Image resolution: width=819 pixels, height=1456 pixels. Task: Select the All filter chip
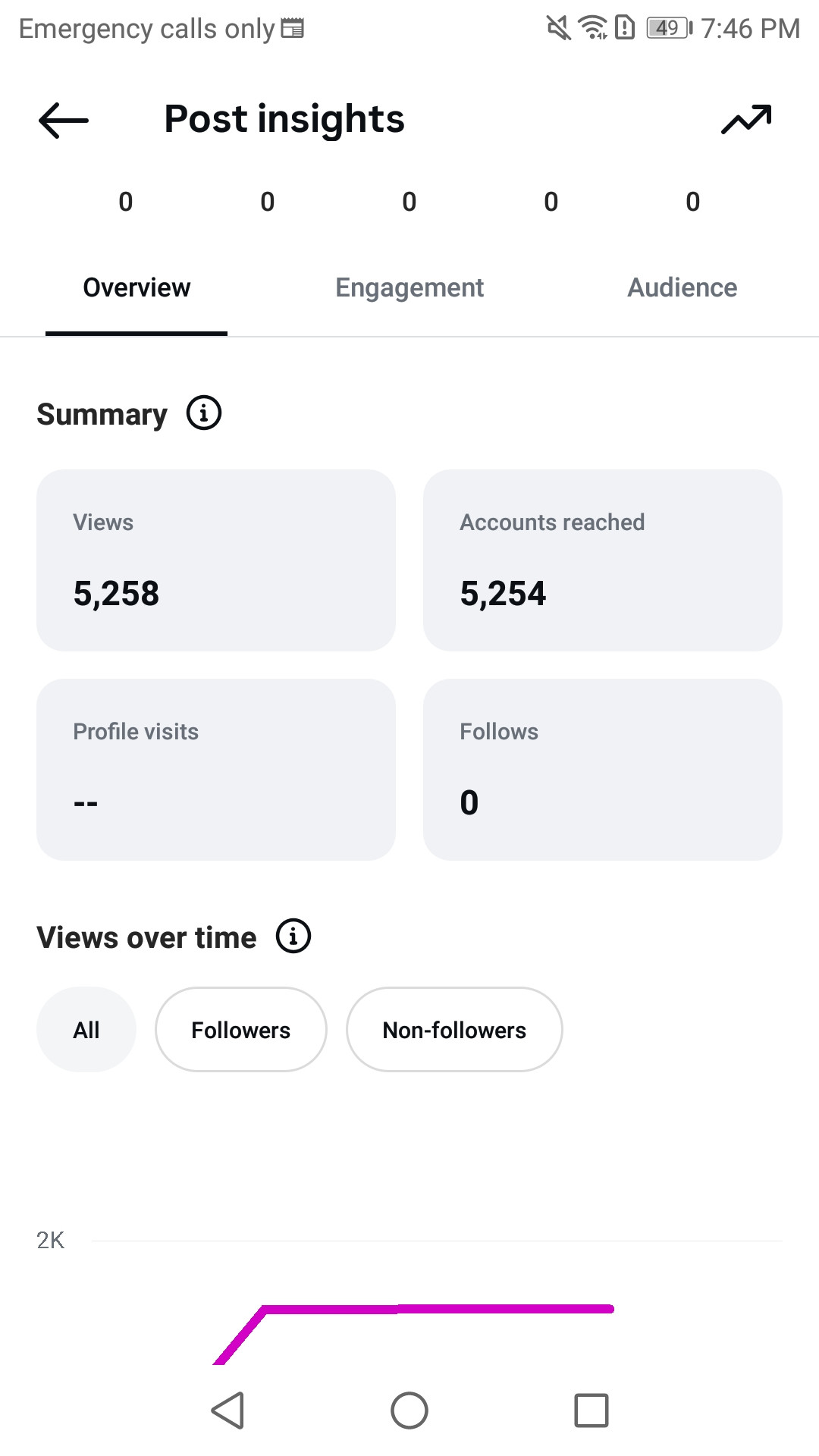point(86,1029)
